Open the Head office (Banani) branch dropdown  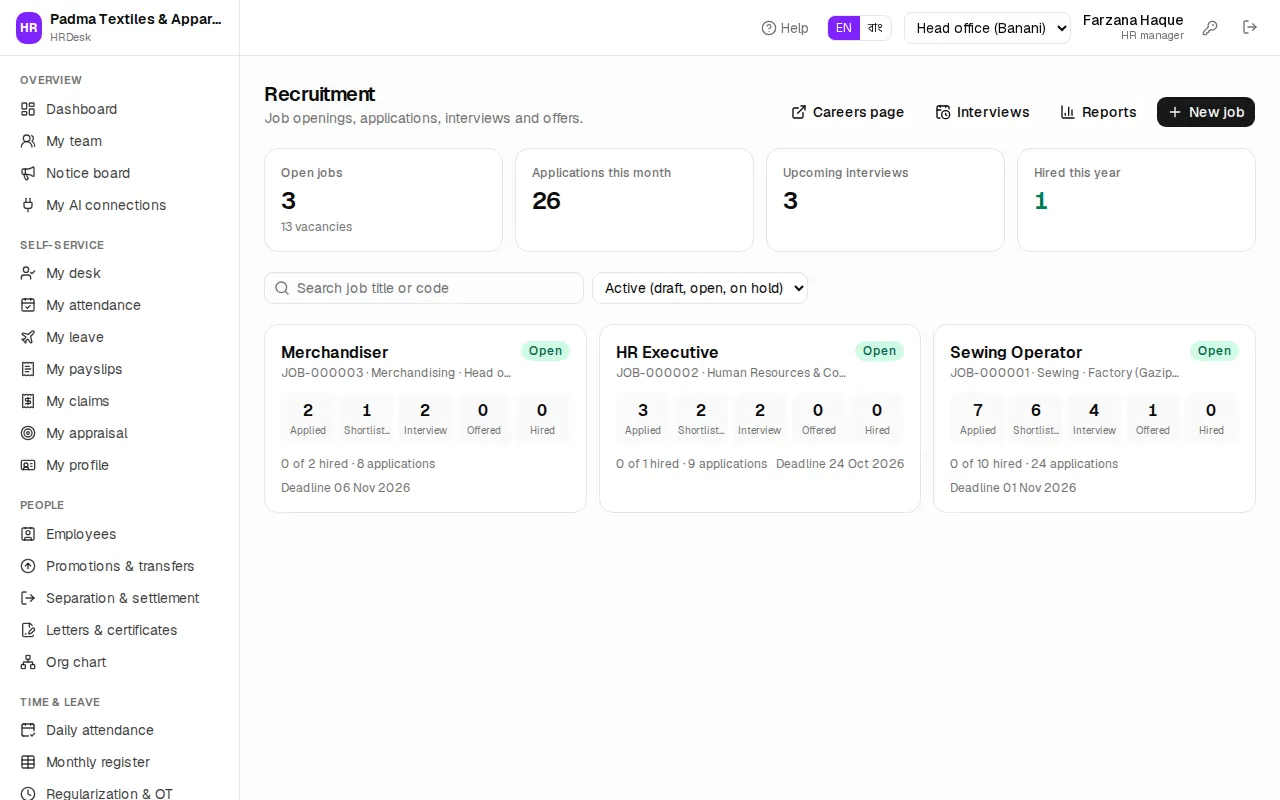tap(987, 28)
